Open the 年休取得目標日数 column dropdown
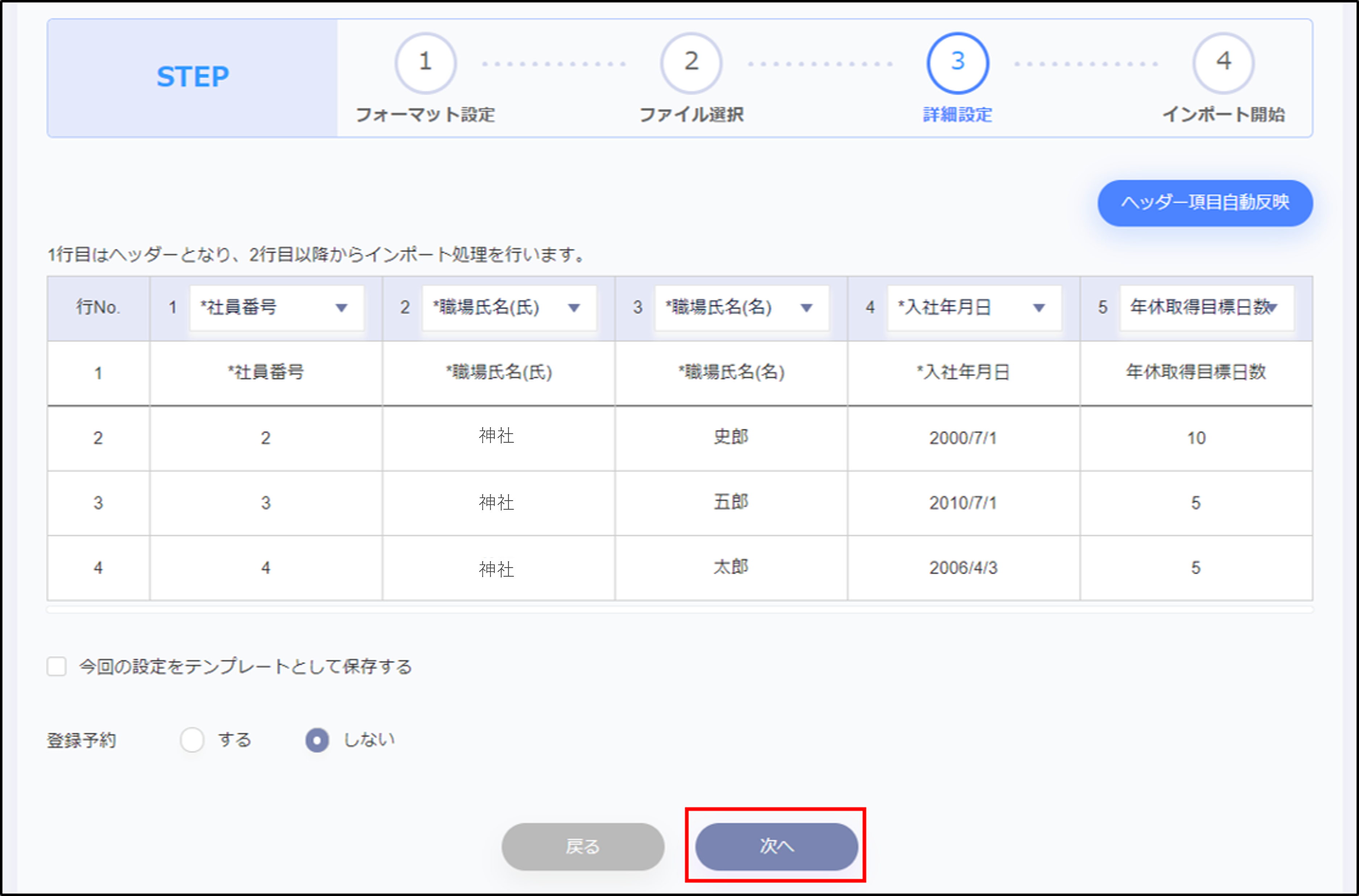 1207,308
